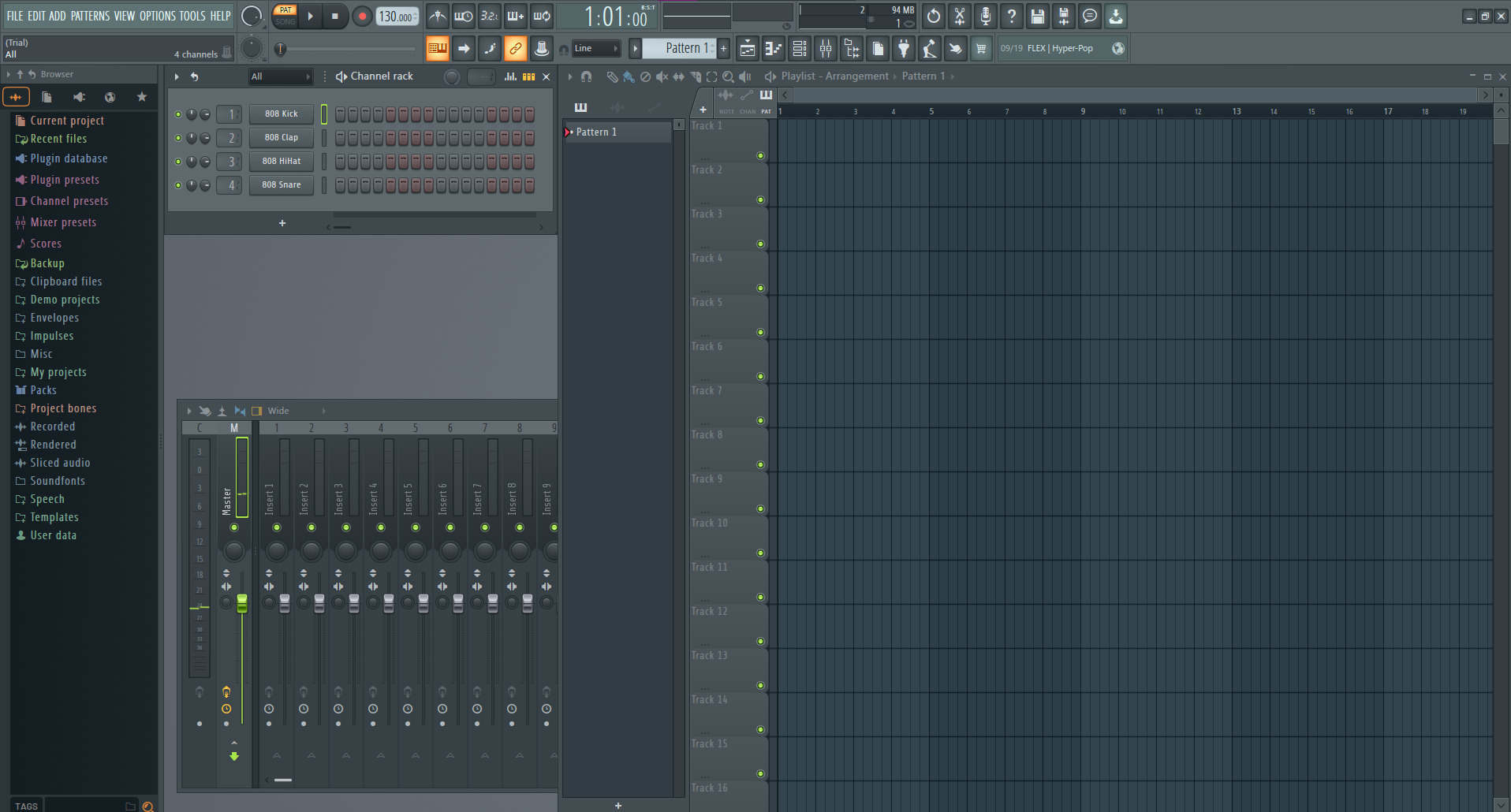1511x812 pixels.
Task: Open the metronome toggle in top toolbar
Action: pyautogui.click(x=437, y=16)
